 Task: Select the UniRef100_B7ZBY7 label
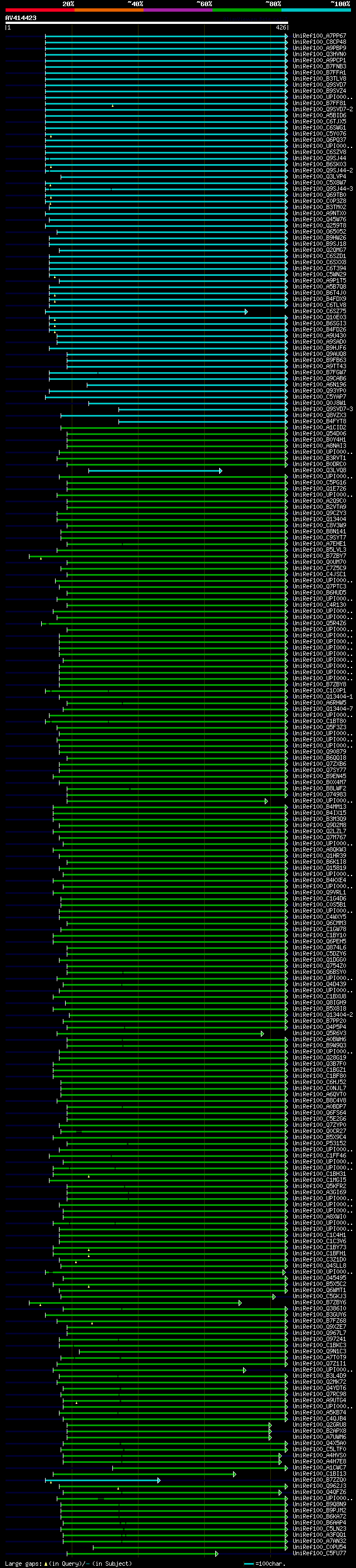pyautogui.click(x=319, y=556)
